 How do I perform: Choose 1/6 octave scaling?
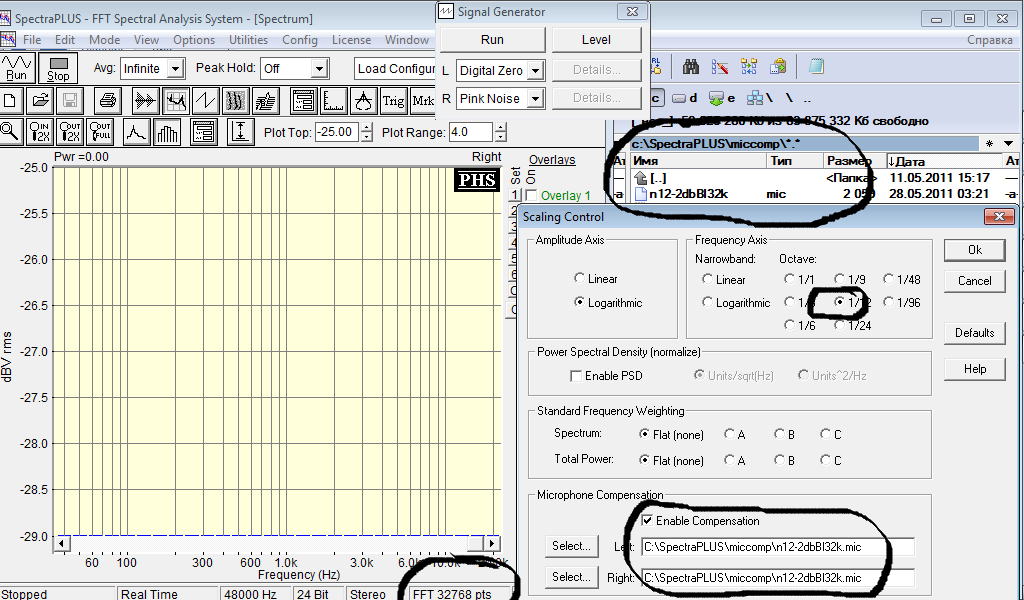point(790,324)
